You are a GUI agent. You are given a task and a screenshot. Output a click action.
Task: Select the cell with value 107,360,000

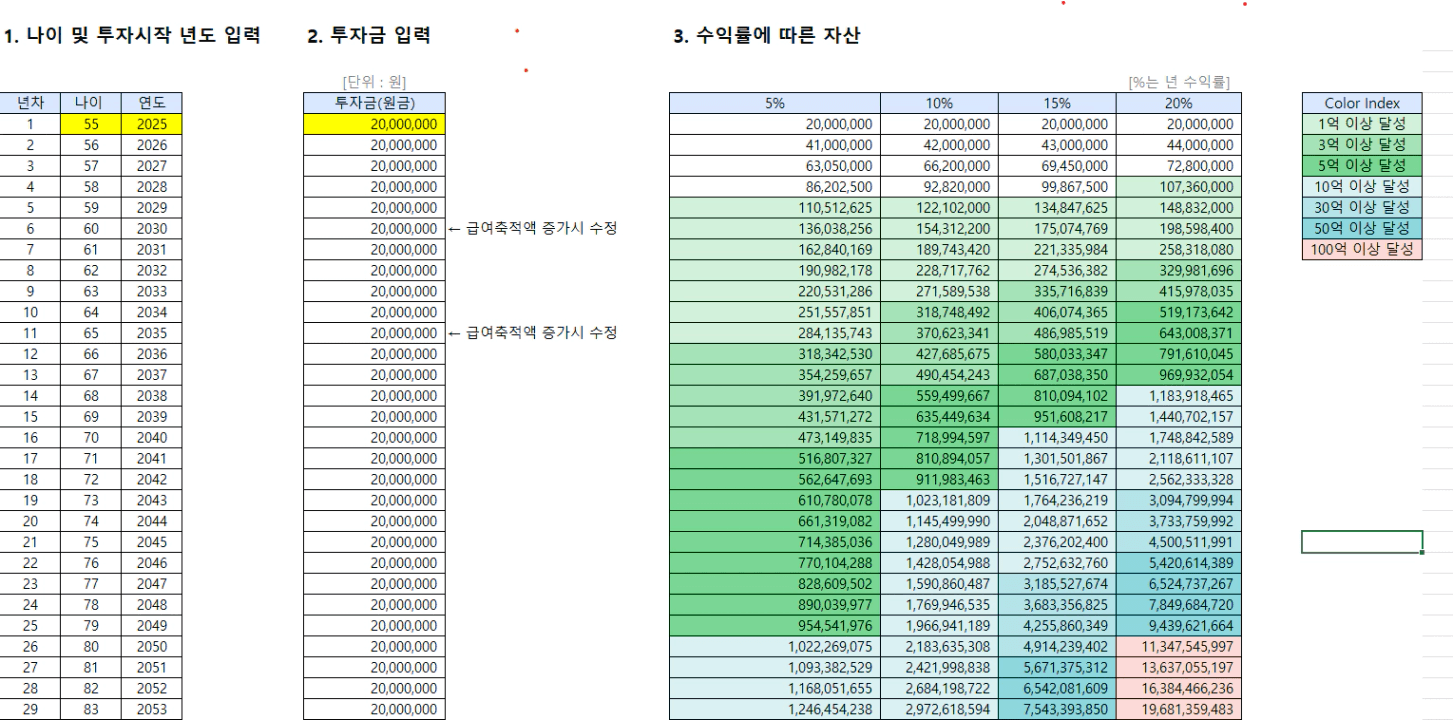1179,188
